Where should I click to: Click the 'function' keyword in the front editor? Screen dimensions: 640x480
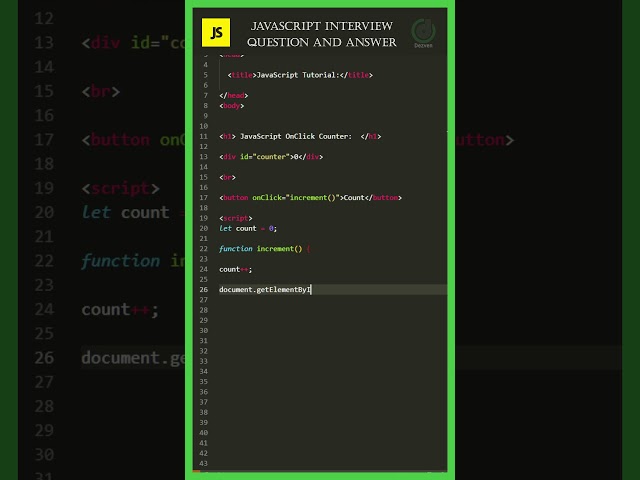(236, 249)
